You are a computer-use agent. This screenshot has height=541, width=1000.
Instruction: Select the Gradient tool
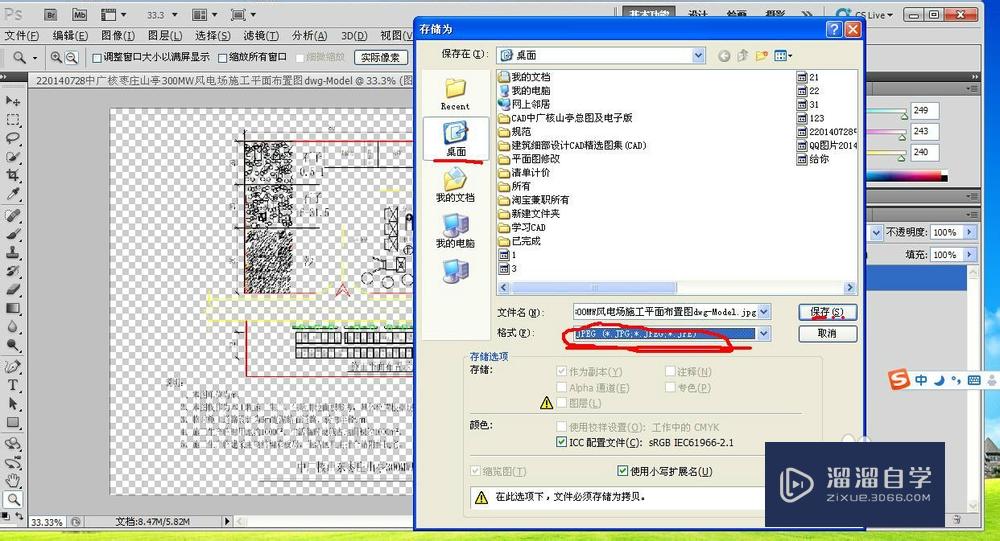13,308
